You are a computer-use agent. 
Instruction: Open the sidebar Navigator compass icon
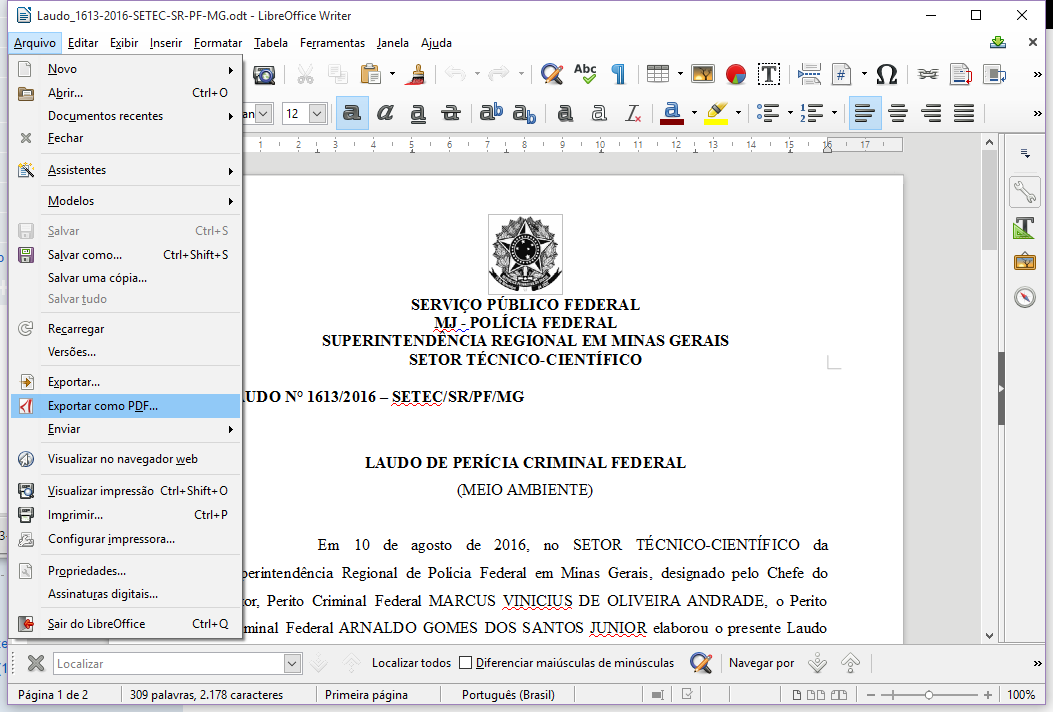1025,297
